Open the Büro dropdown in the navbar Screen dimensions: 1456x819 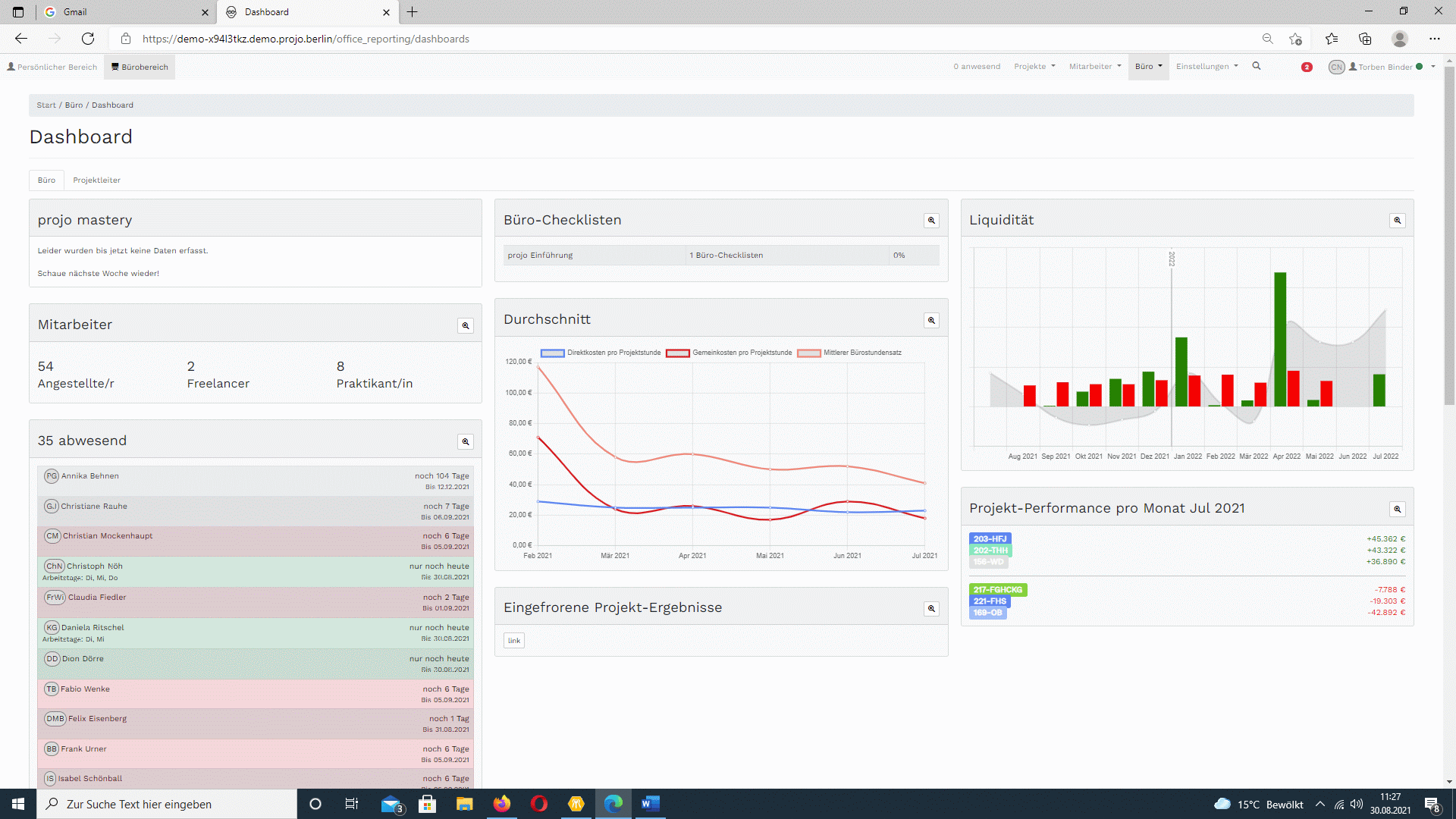click(x=1148, y=66)
